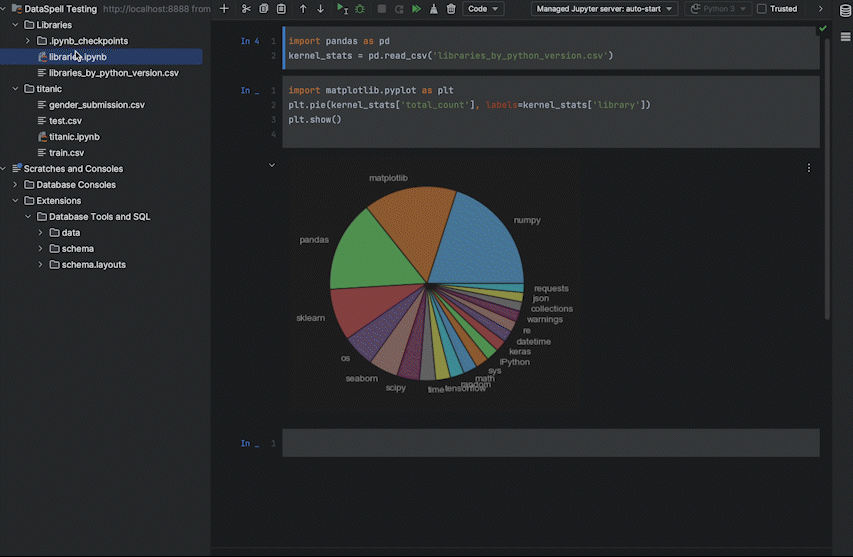Click the DataSpell Testing project name
This screenshot has width=853, height=557.
click(x=60, y=9)
